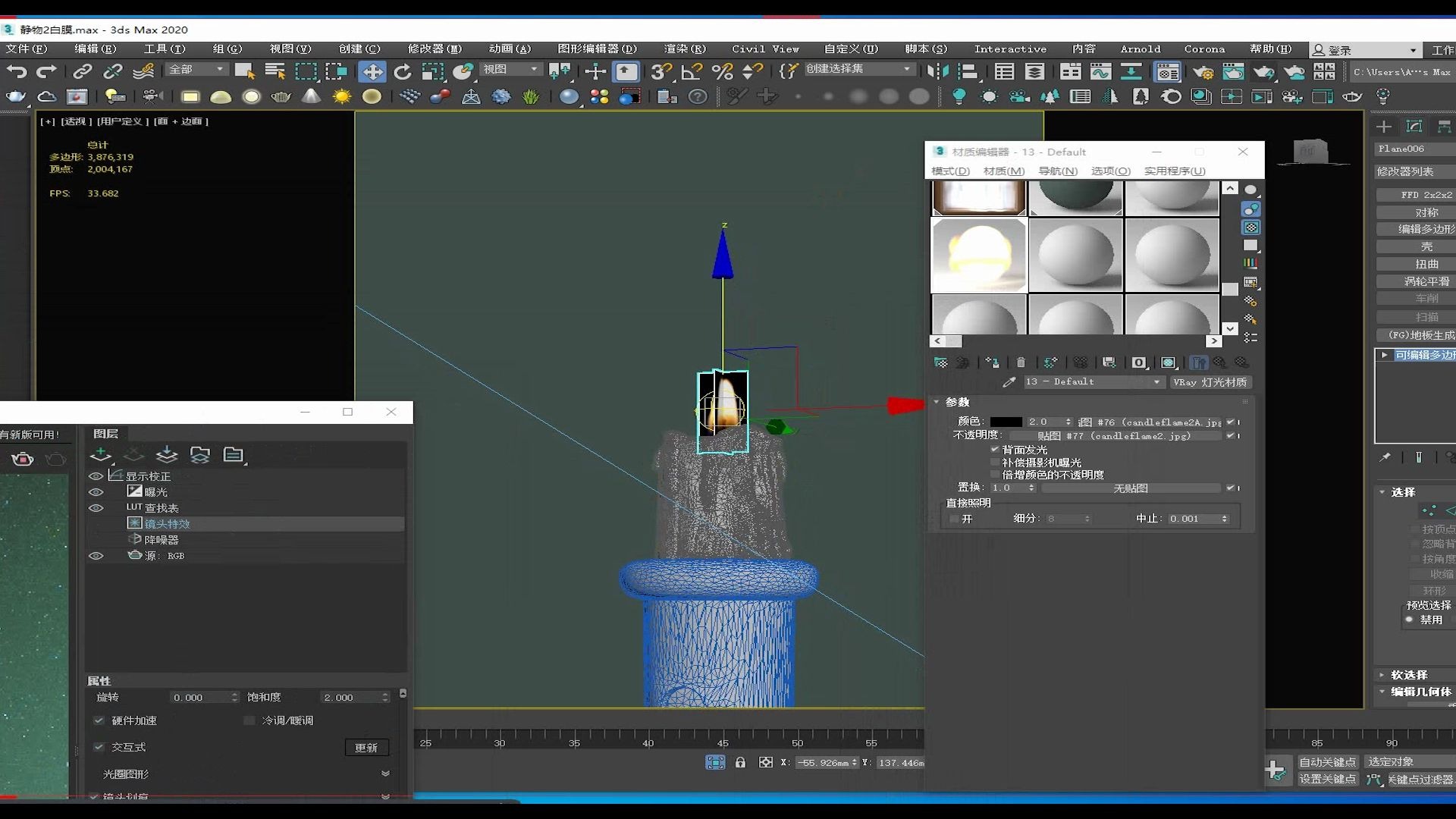Open the 13 - Default material name dropdown
Screen dimensions: 1456x819
point(1156,382)
